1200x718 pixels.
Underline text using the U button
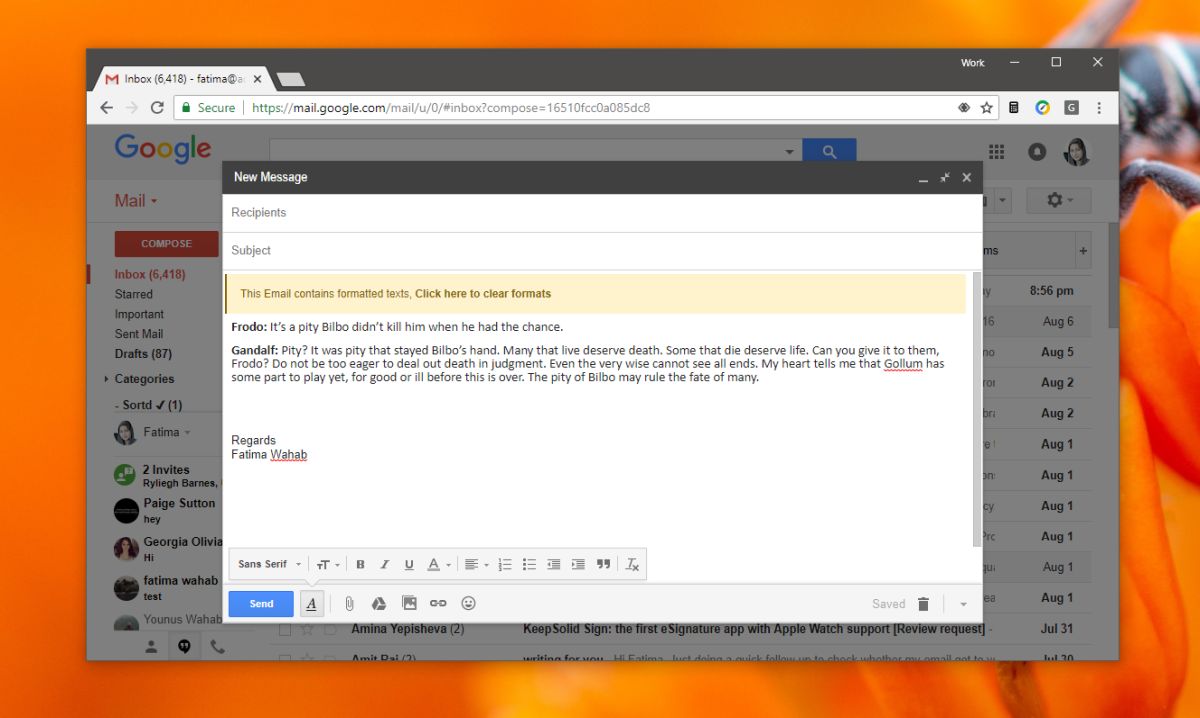(x=409, y=565)
